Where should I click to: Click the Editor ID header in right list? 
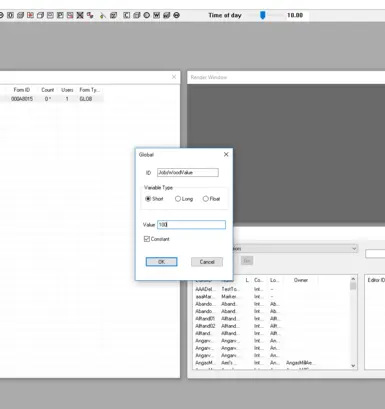376,280
